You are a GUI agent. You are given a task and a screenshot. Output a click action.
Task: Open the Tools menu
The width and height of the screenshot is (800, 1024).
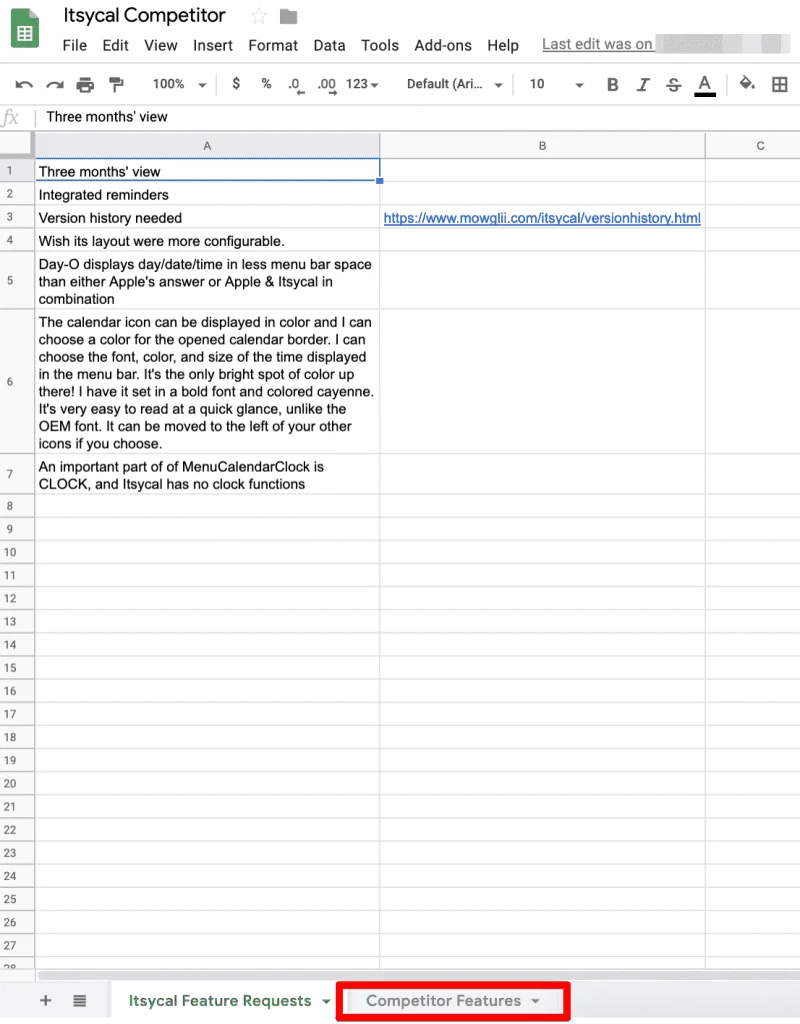coord(379,45)
